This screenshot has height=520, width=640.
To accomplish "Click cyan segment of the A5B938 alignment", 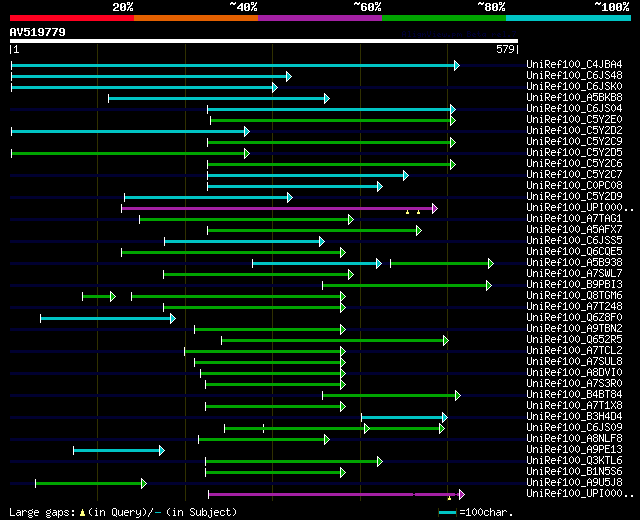I will click(317, 264).
